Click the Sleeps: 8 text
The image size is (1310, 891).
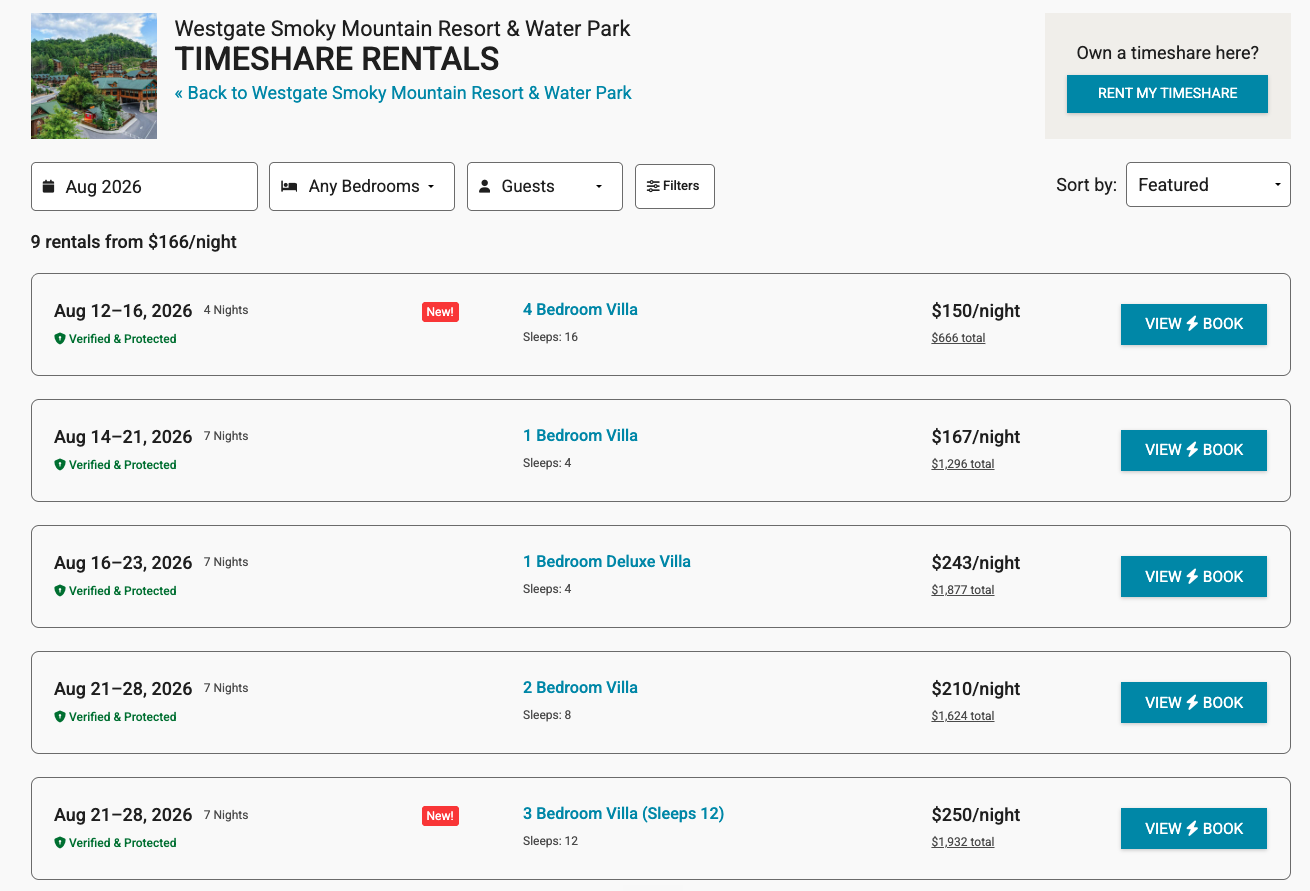(547, 715)
